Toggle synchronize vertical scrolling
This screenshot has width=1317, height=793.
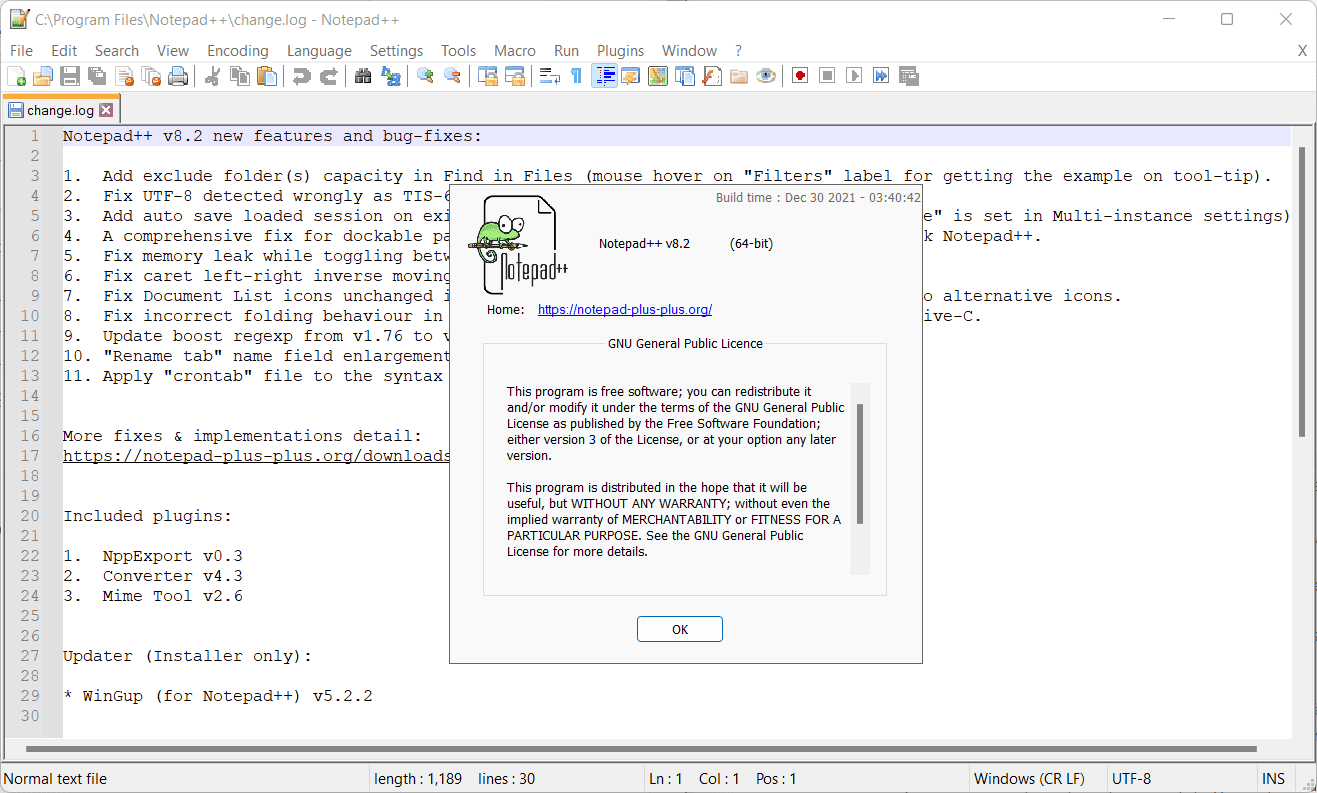pyautogui.click(x=487, y=76)
